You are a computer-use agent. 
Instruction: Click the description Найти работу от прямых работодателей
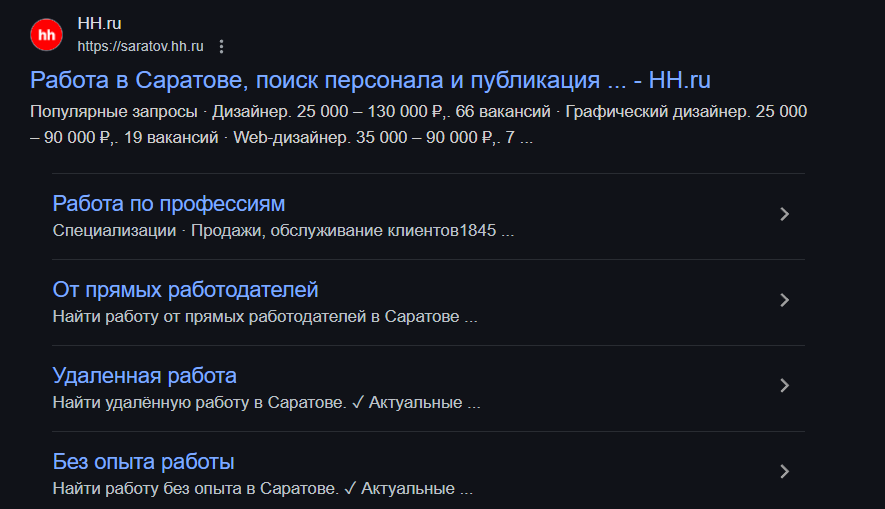(x=265, y=317)
